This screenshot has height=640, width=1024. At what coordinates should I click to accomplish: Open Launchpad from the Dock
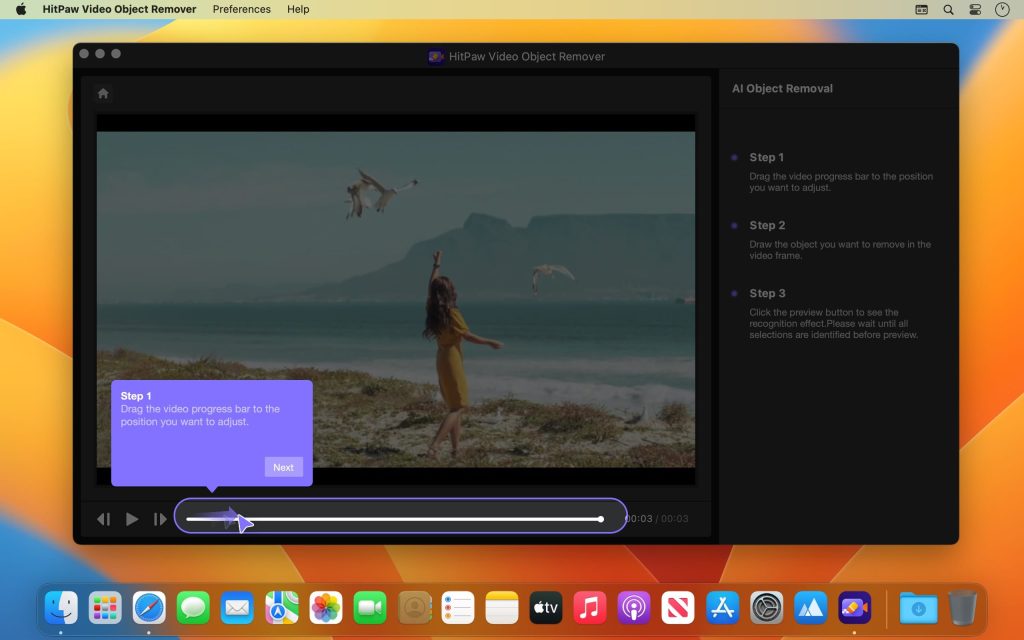tap(104, 607)
